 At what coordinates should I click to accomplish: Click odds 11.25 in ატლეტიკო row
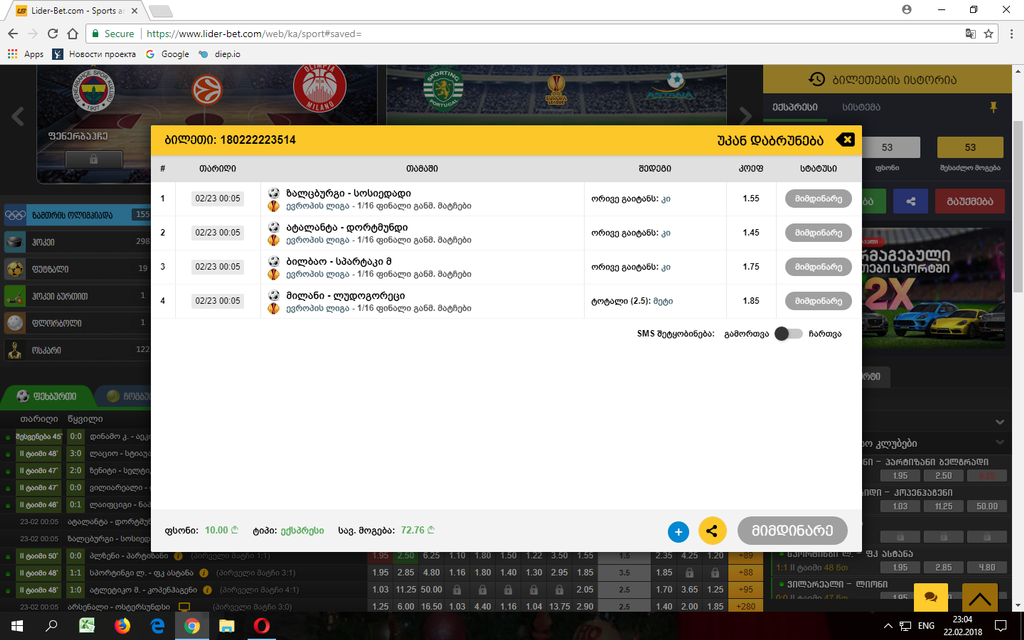(406, 589)
